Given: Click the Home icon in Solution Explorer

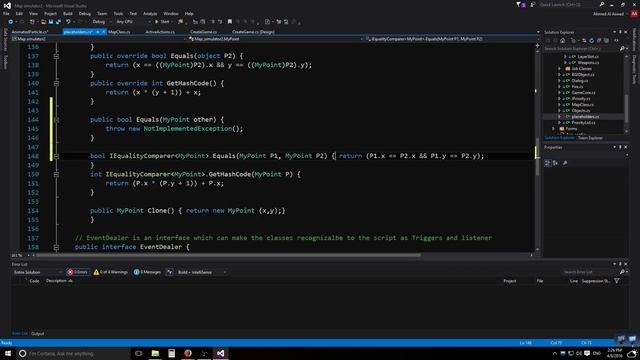Looking at the screenshot, I should point(562,40).
